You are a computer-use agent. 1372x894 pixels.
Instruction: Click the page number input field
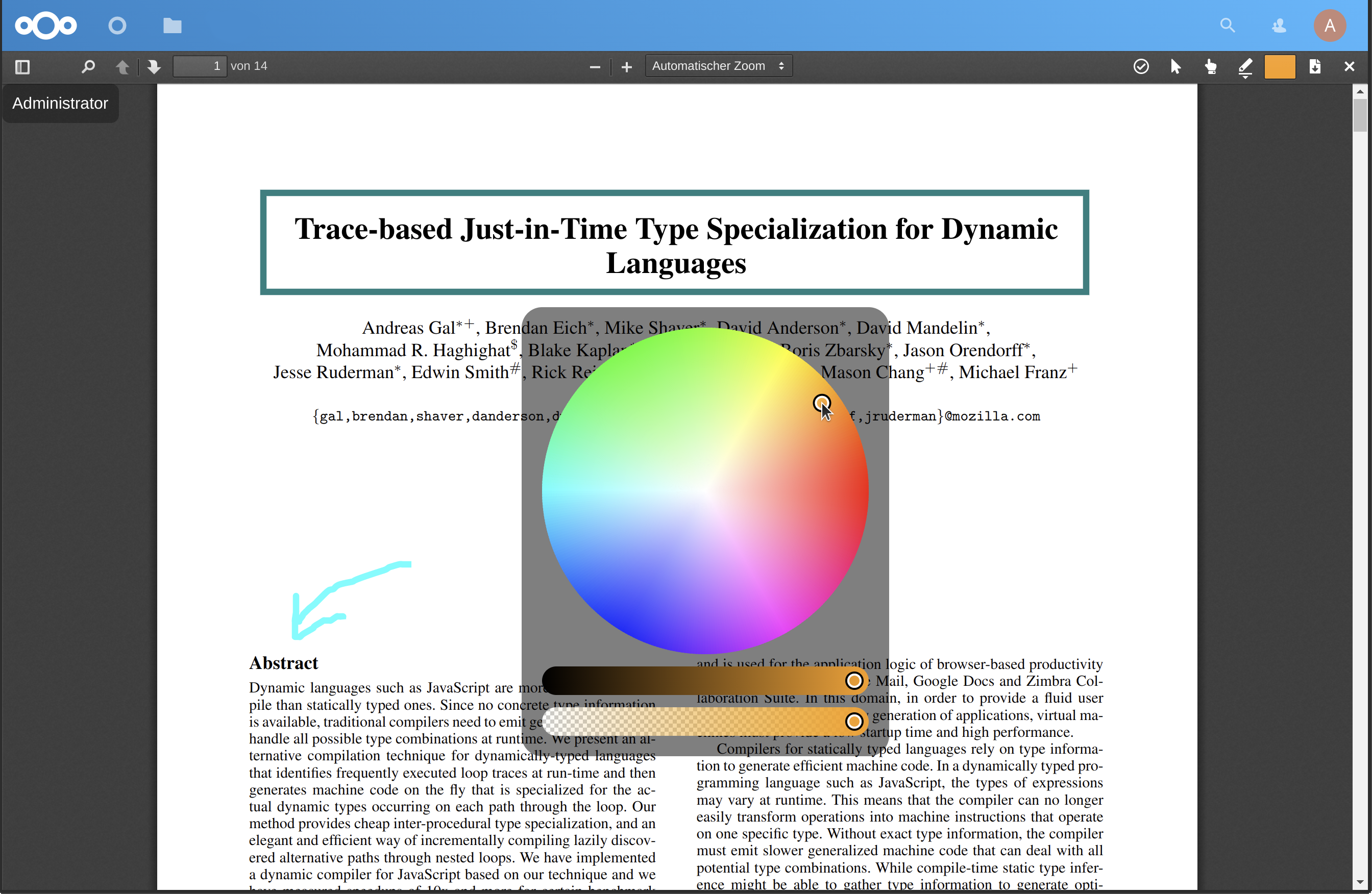pyautogui.click(x=200, y=66)
